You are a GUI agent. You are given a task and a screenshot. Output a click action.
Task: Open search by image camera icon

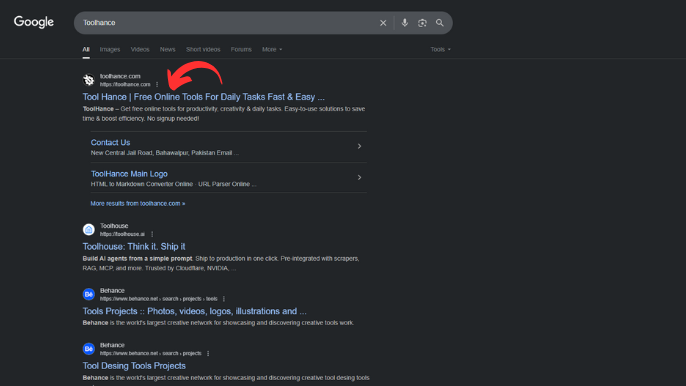(x=422, y=23)
